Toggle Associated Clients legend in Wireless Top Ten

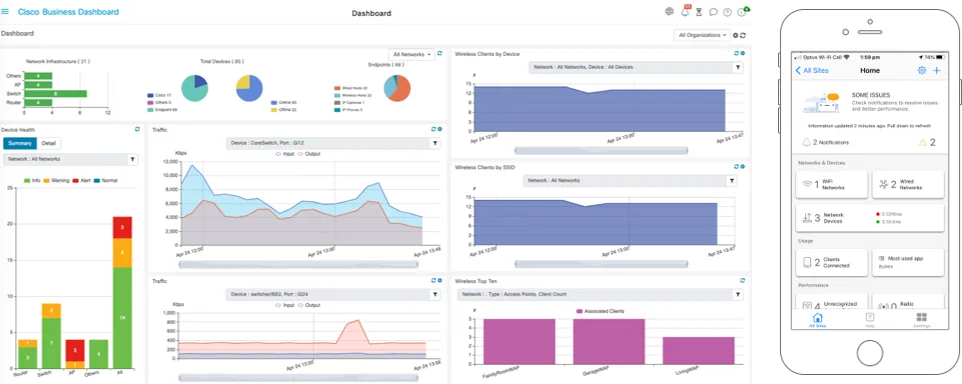(600, 311)
